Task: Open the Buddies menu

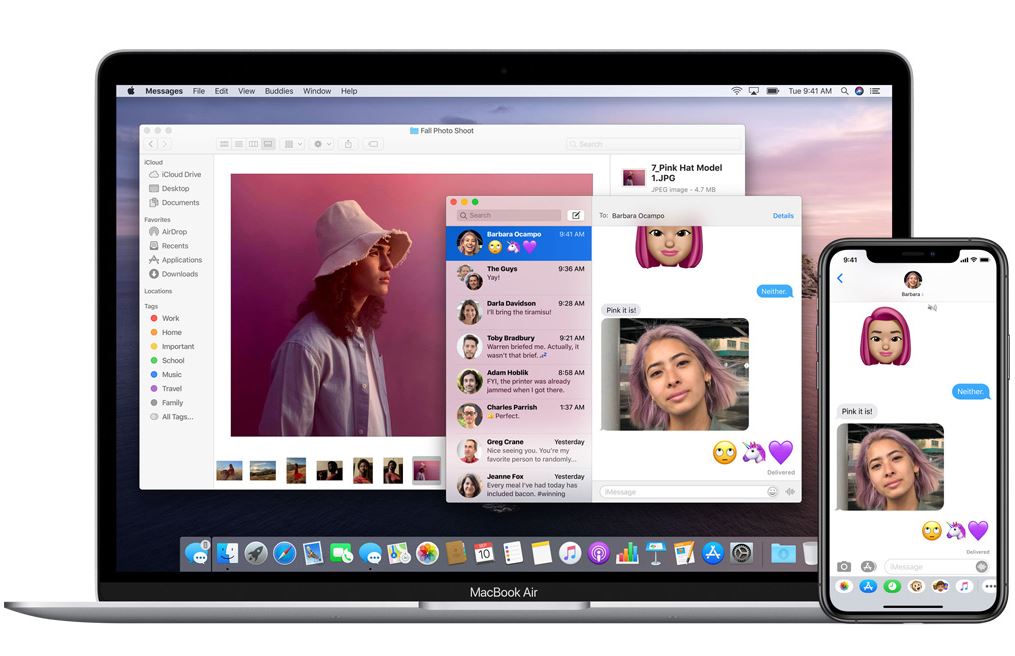Action: tap(279, 91)
